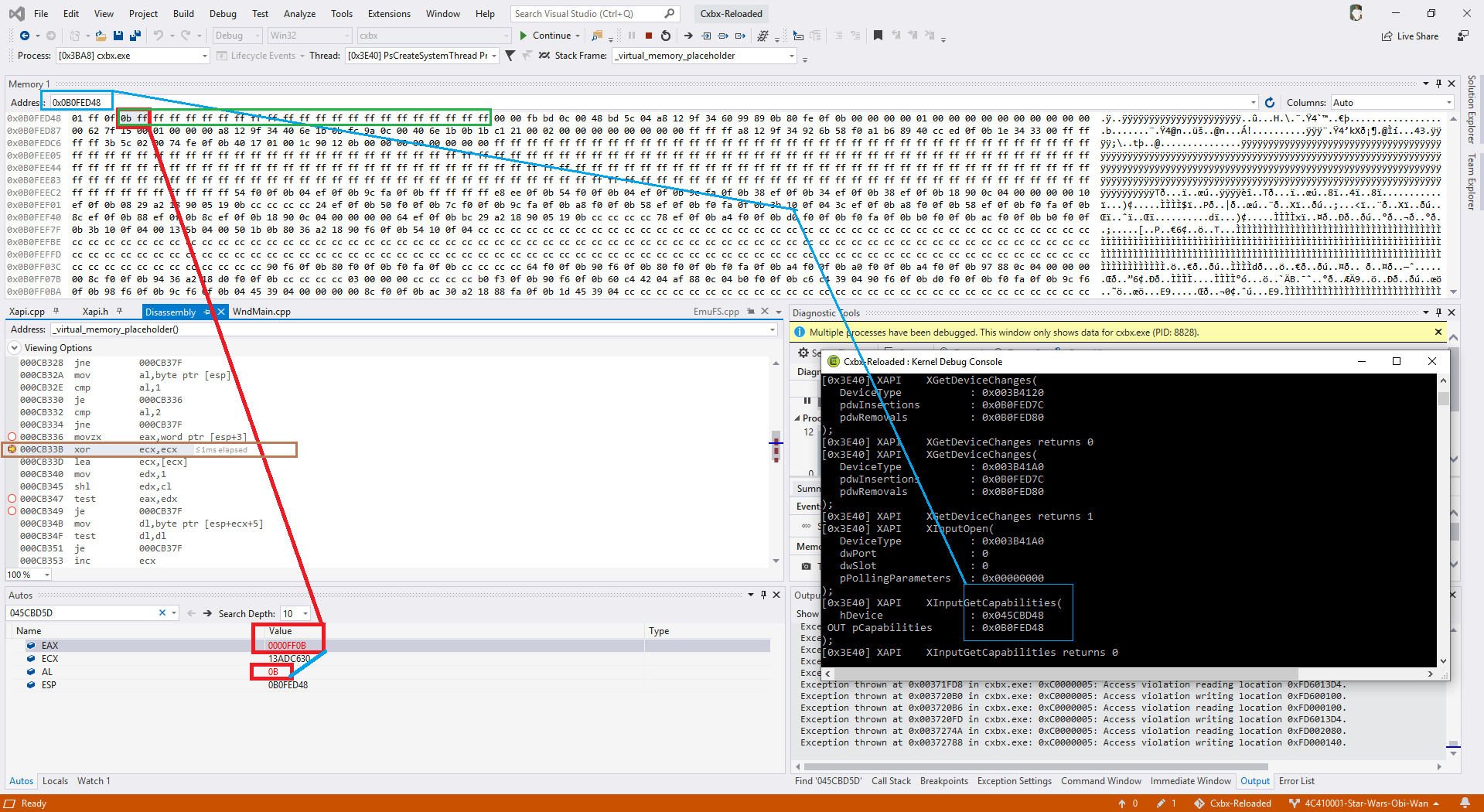Open the Analyze menu
The image size is (1484, 812).
(x=299, y=14)
